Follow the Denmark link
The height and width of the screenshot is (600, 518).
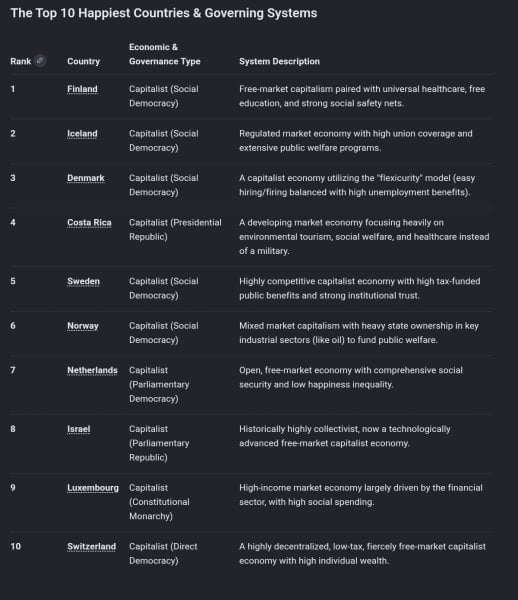[86, 178]
